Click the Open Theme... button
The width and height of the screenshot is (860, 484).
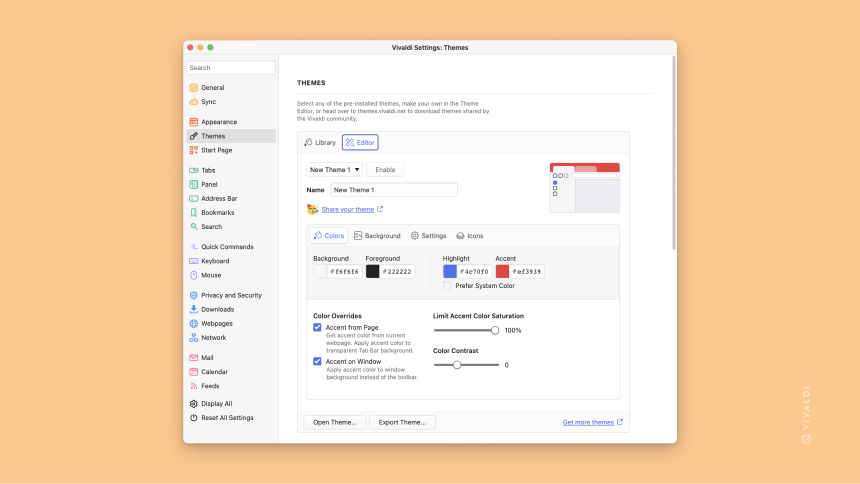click(x=335, y=422)
